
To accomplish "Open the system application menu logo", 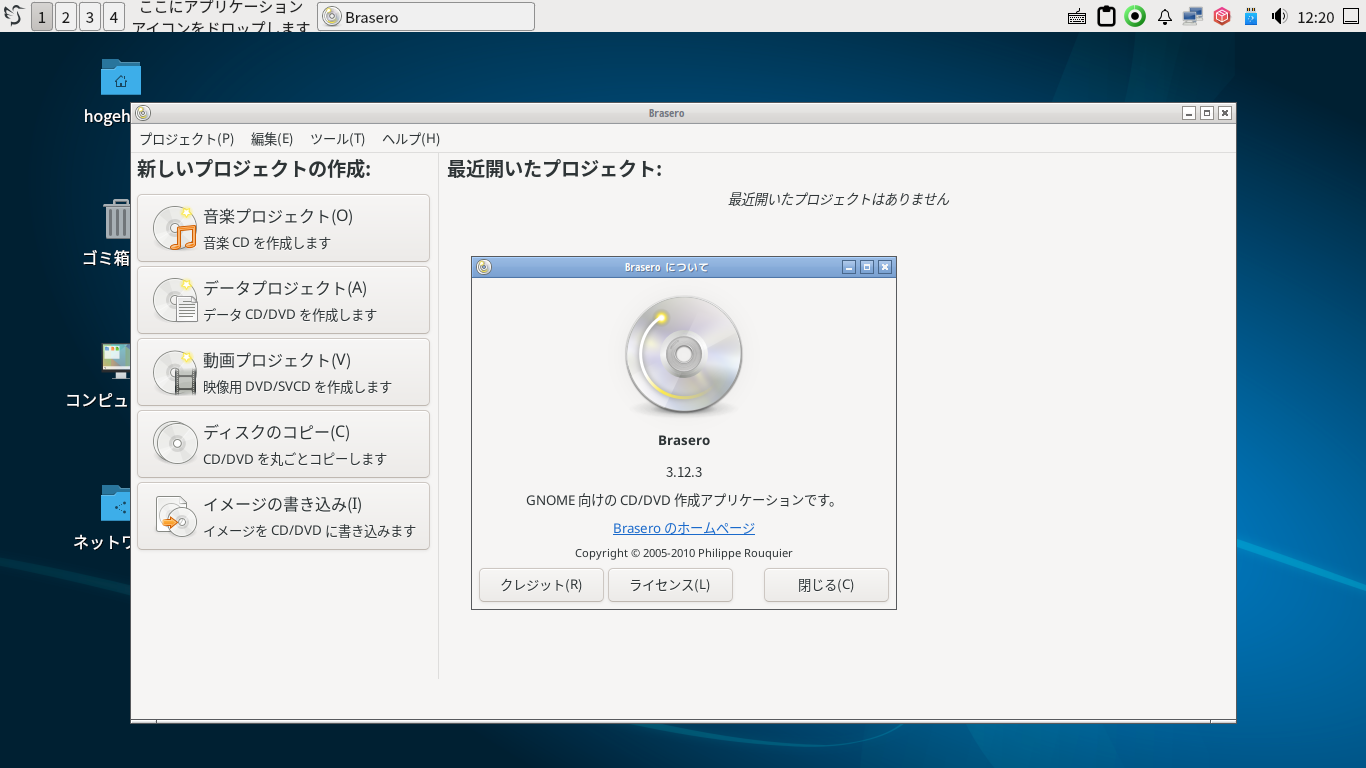I will click(x=14, y=16).
